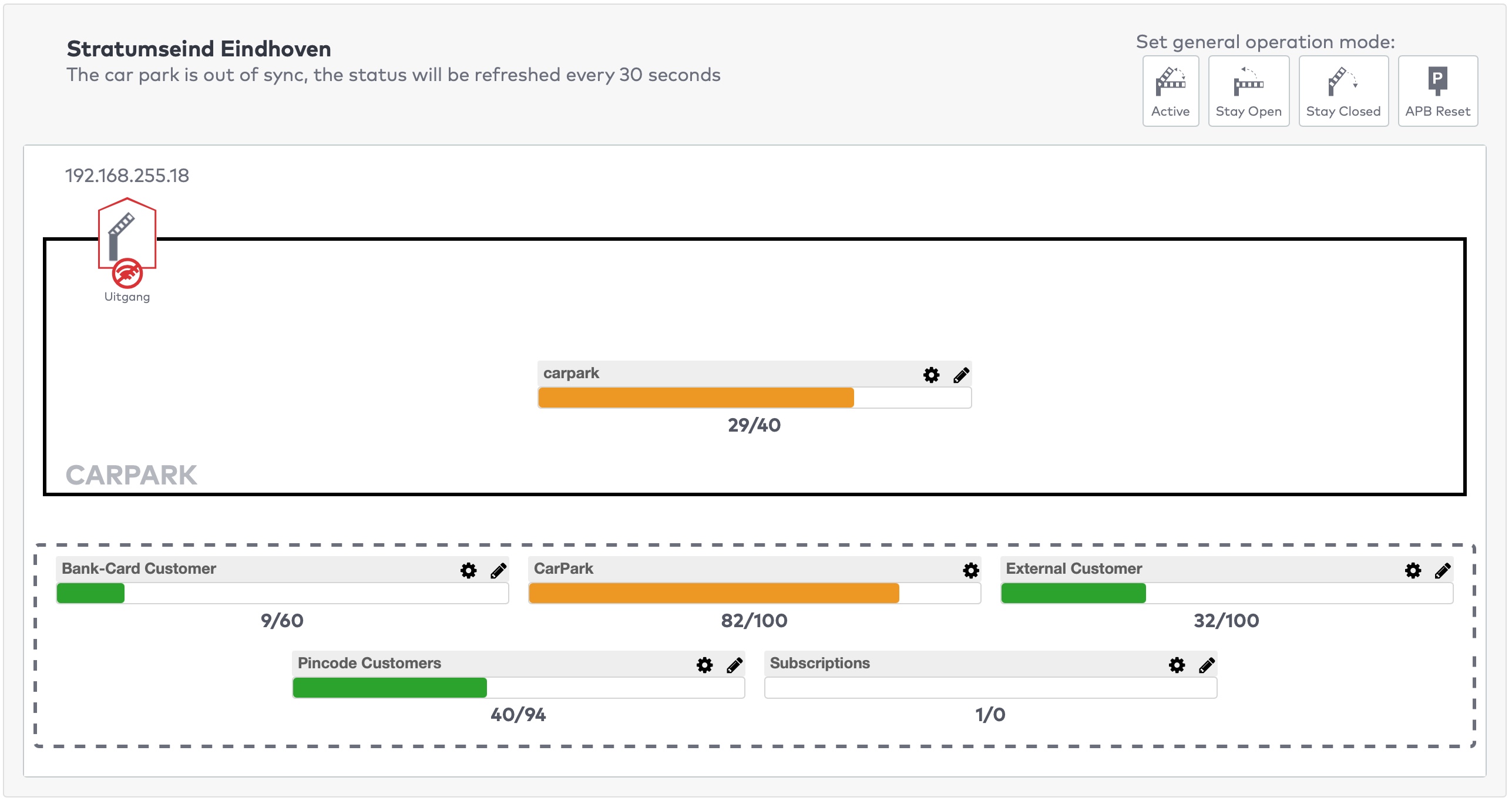
Task: Set operation mode to Stay Closed
Action: click(x=1343, y=91)
